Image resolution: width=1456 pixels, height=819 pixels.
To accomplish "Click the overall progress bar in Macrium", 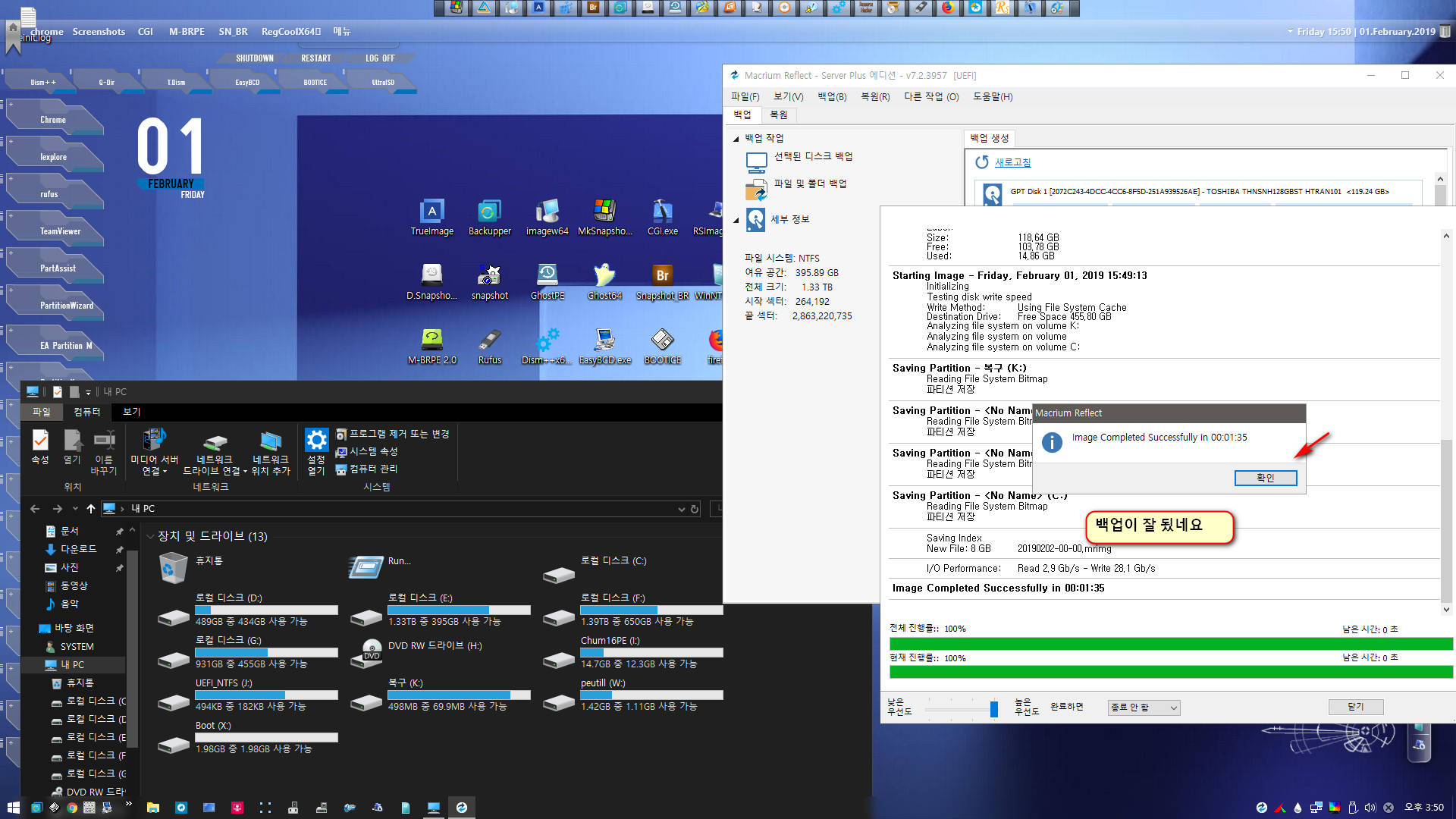I will point(1171,644).
